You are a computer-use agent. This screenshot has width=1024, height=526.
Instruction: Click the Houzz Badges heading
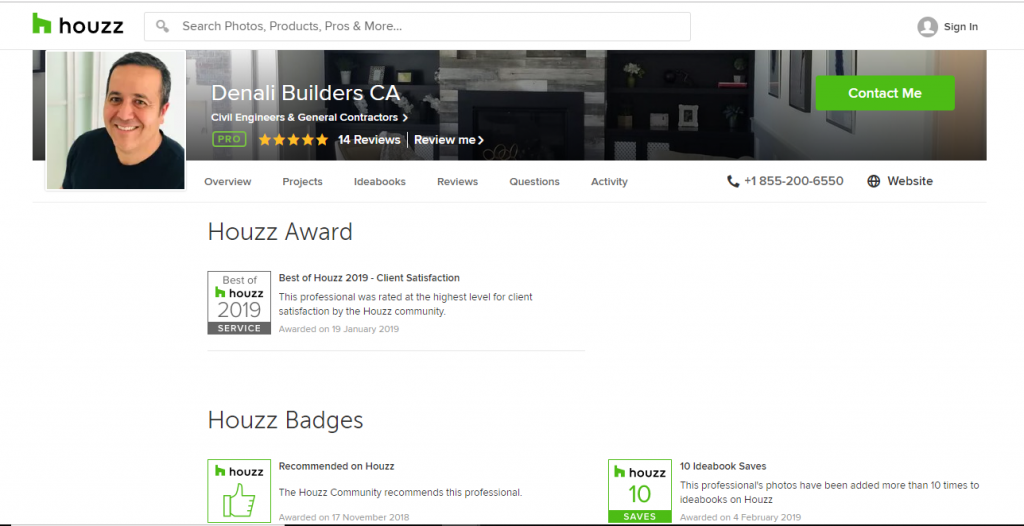pyautogui.click(x=285, y=419)
